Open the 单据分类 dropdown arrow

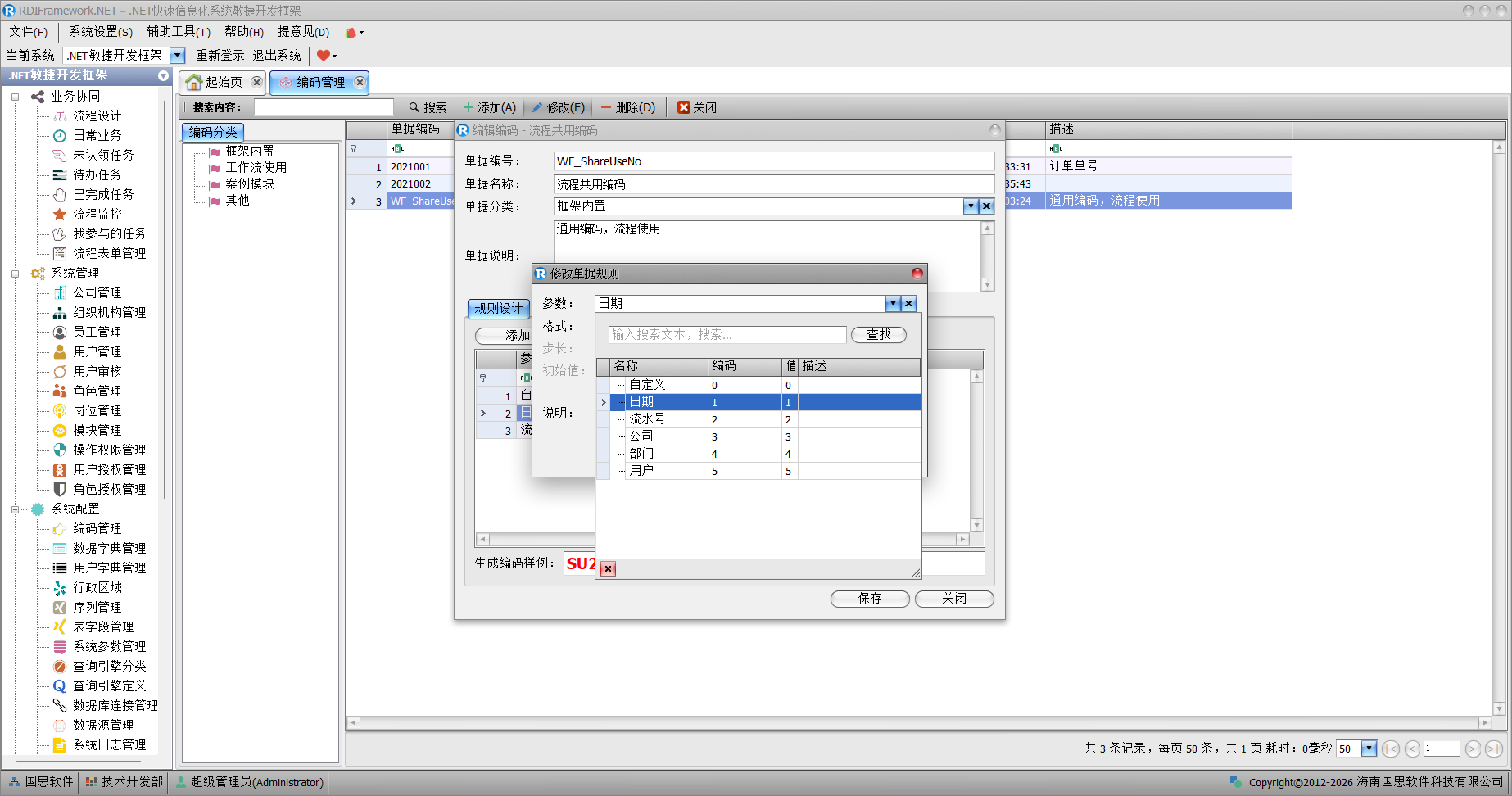(971, 206)
